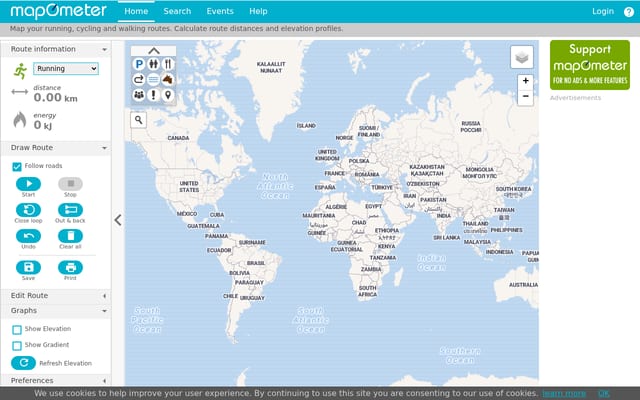Select the turn arrow marker icon
The image size is (640, 400).
[139, 79]
